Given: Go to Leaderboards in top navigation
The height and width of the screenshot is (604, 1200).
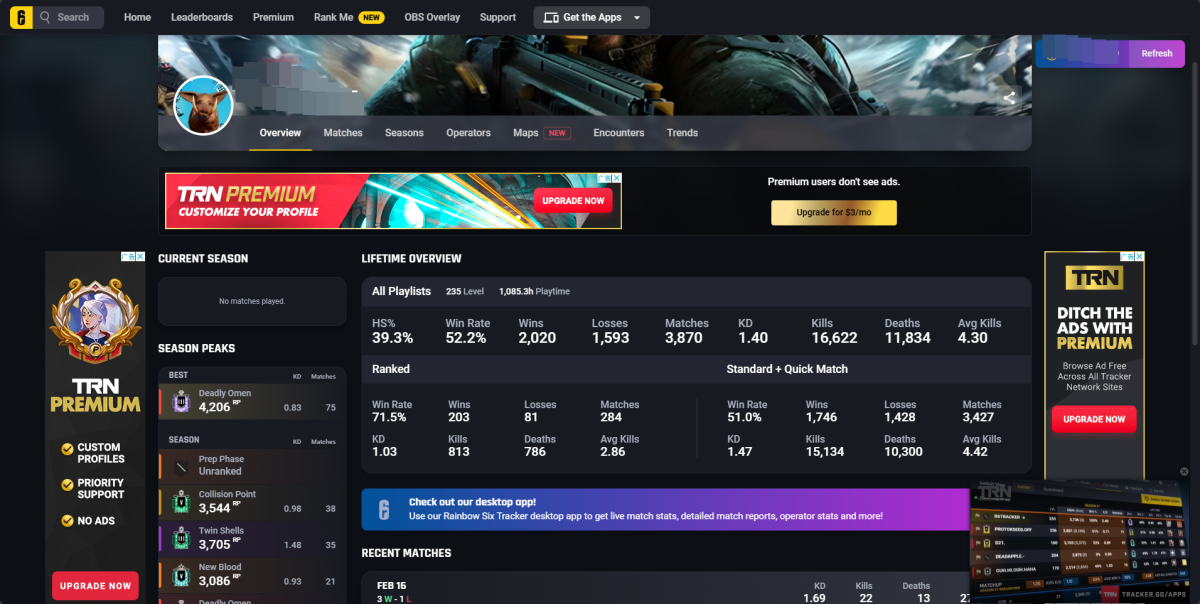Looking at the screenshot, I should 202,17.
